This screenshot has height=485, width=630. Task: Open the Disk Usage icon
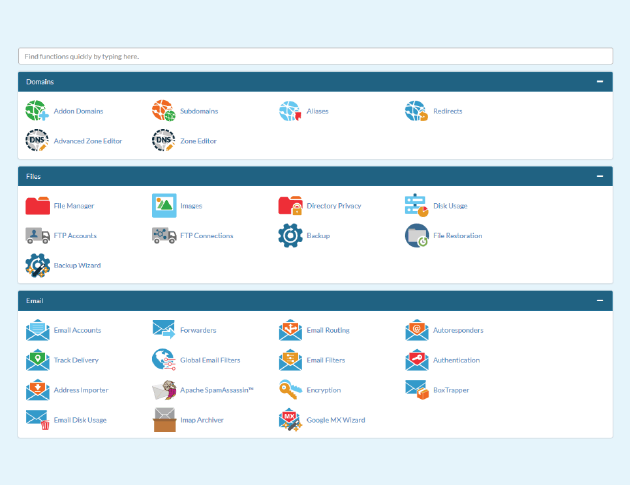pos(416,206)
